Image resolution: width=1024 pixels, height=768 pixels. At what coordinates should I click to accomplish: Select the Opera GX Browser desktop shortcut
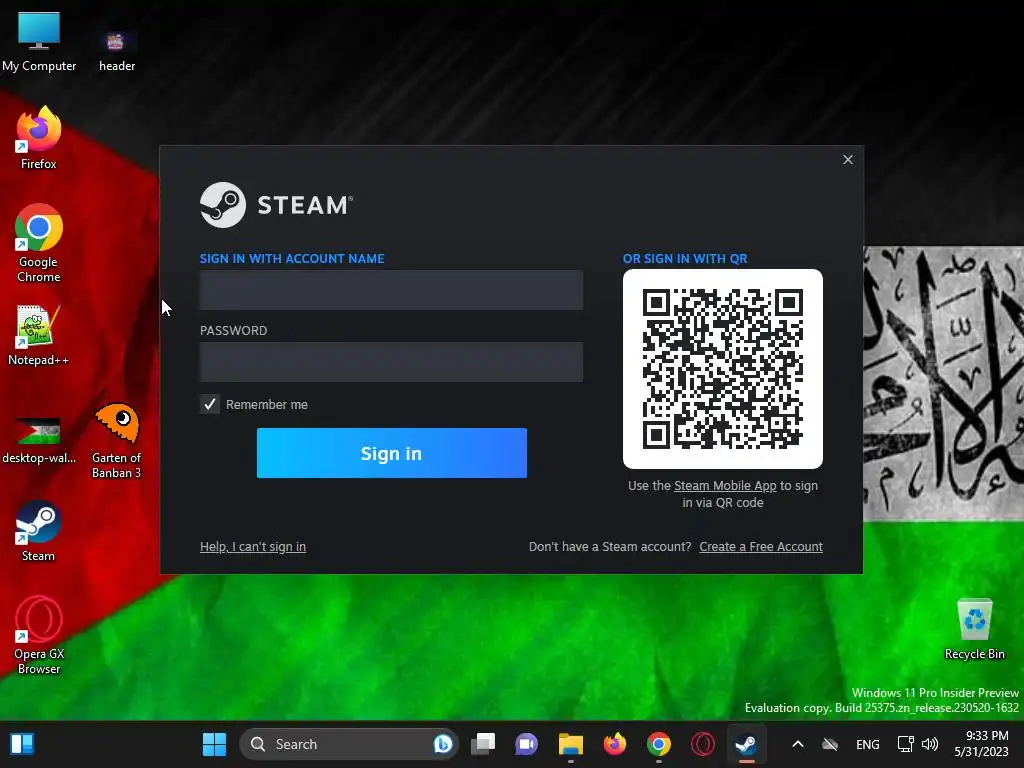[39, 635]
